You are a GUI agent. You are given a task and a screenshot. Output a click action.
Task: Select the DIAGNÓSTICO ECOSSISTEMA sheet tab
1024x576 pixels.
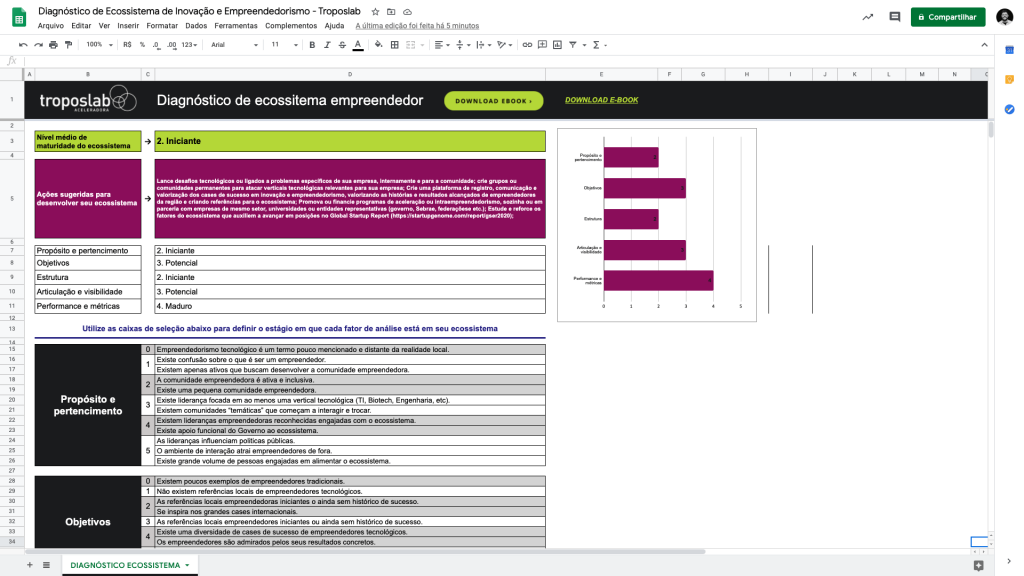pyautogui.click(x=129, y=565)
